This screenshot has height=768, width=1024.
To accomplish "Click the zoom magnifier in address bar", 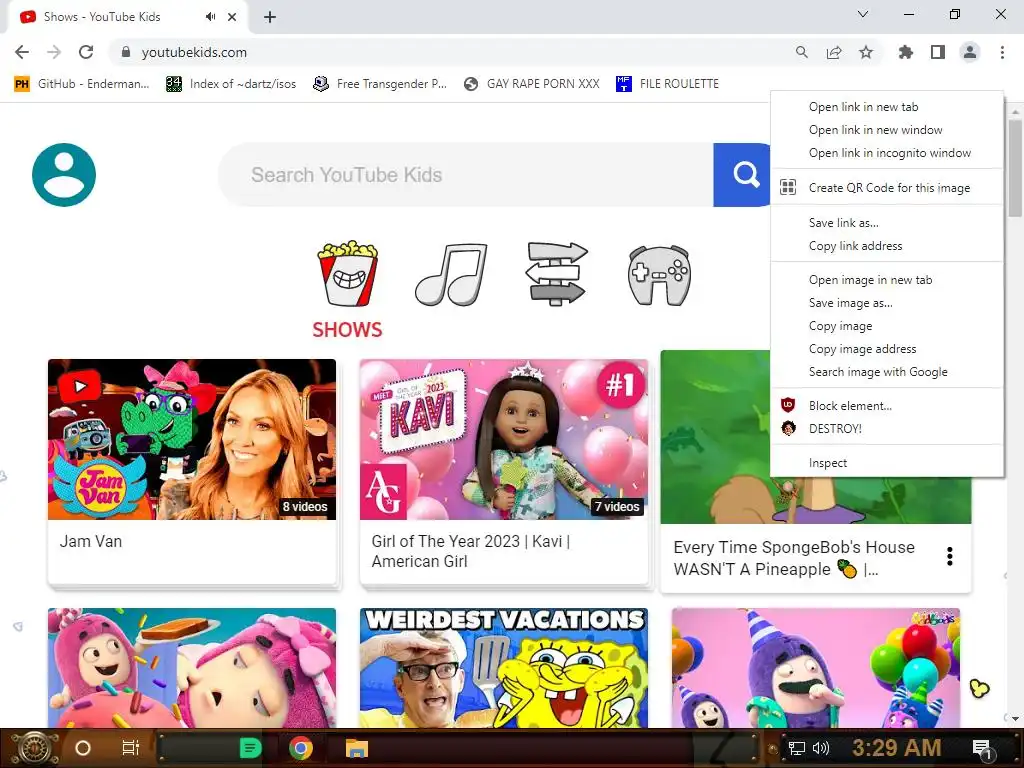I will tap(801, 52).
